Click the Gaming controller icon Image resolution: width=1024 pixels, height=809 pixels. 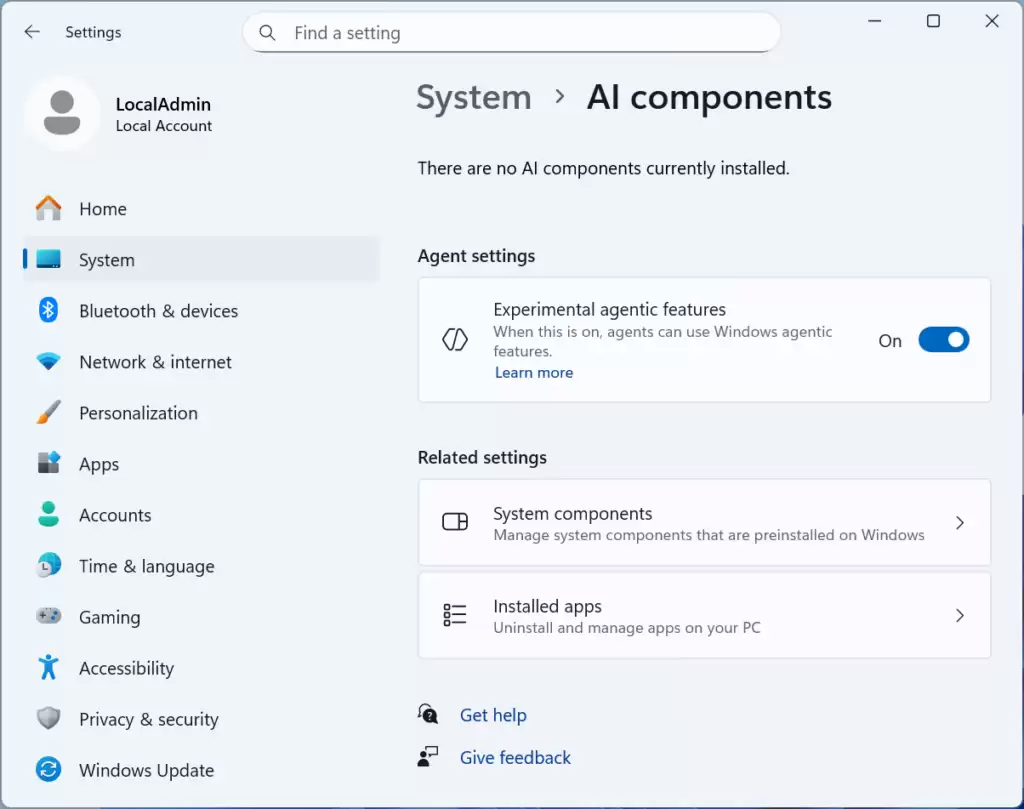pyautogui.click(x=48, y=617)
